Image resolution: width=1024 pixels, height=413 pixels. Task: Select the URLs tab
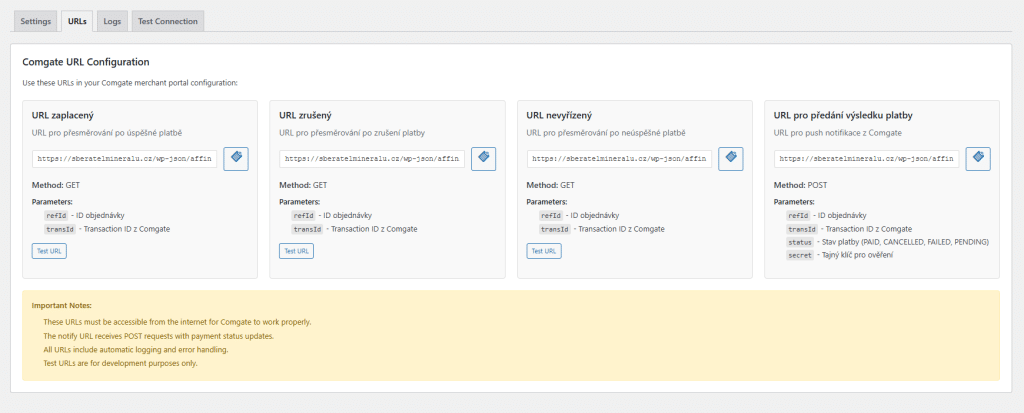tap(77, 21)
